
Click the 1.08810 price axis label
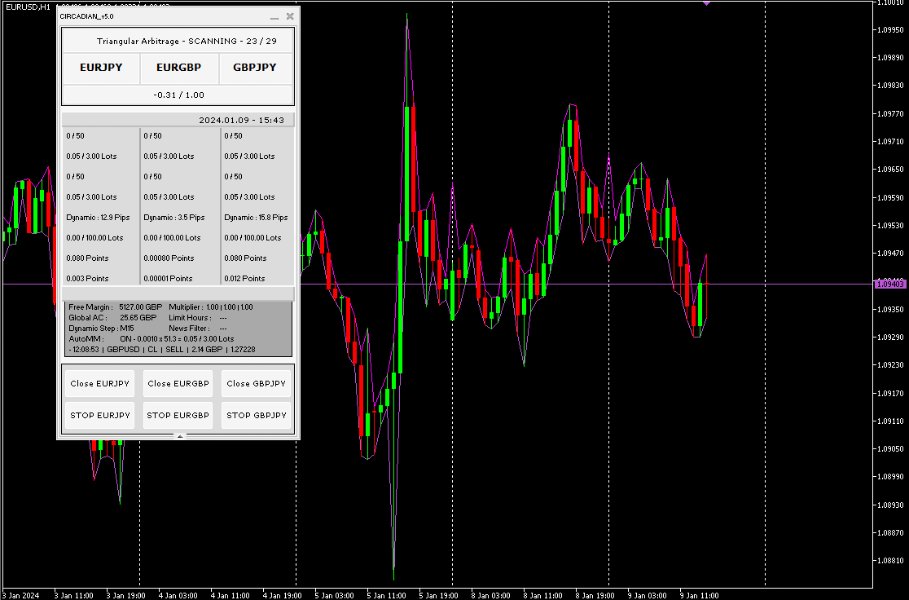coord(892,561)
